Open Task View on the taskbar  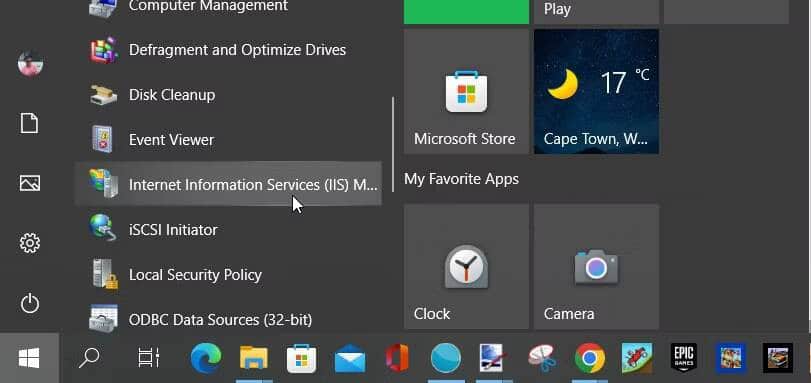[149, 358]
